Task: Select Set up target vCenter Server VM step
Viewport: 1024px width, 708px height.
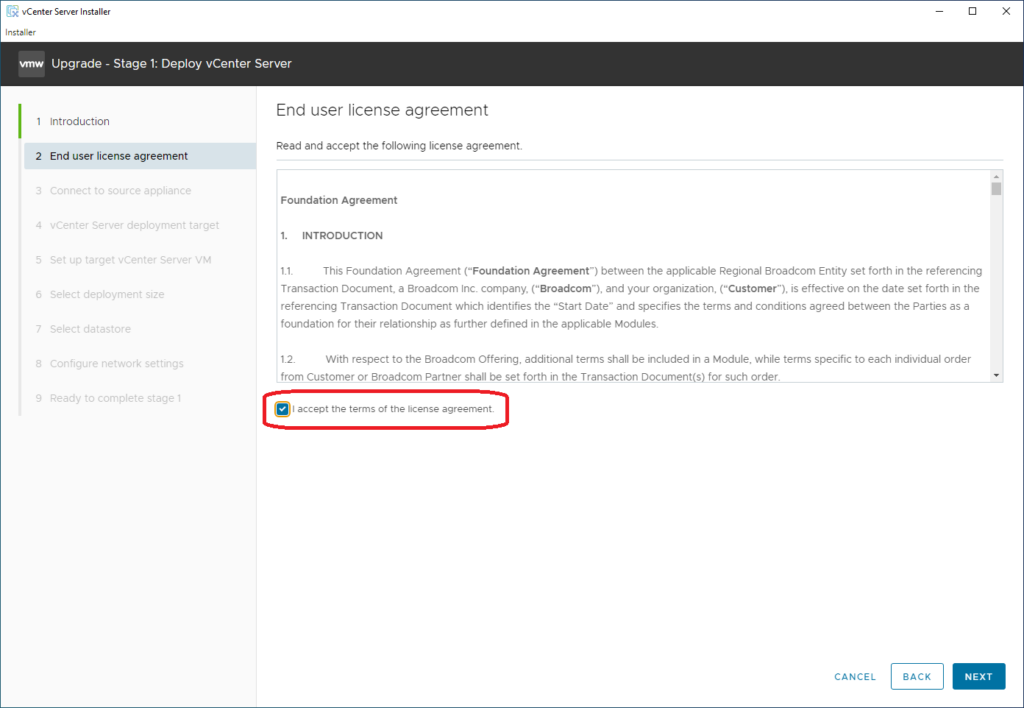Action: (130, 260)
